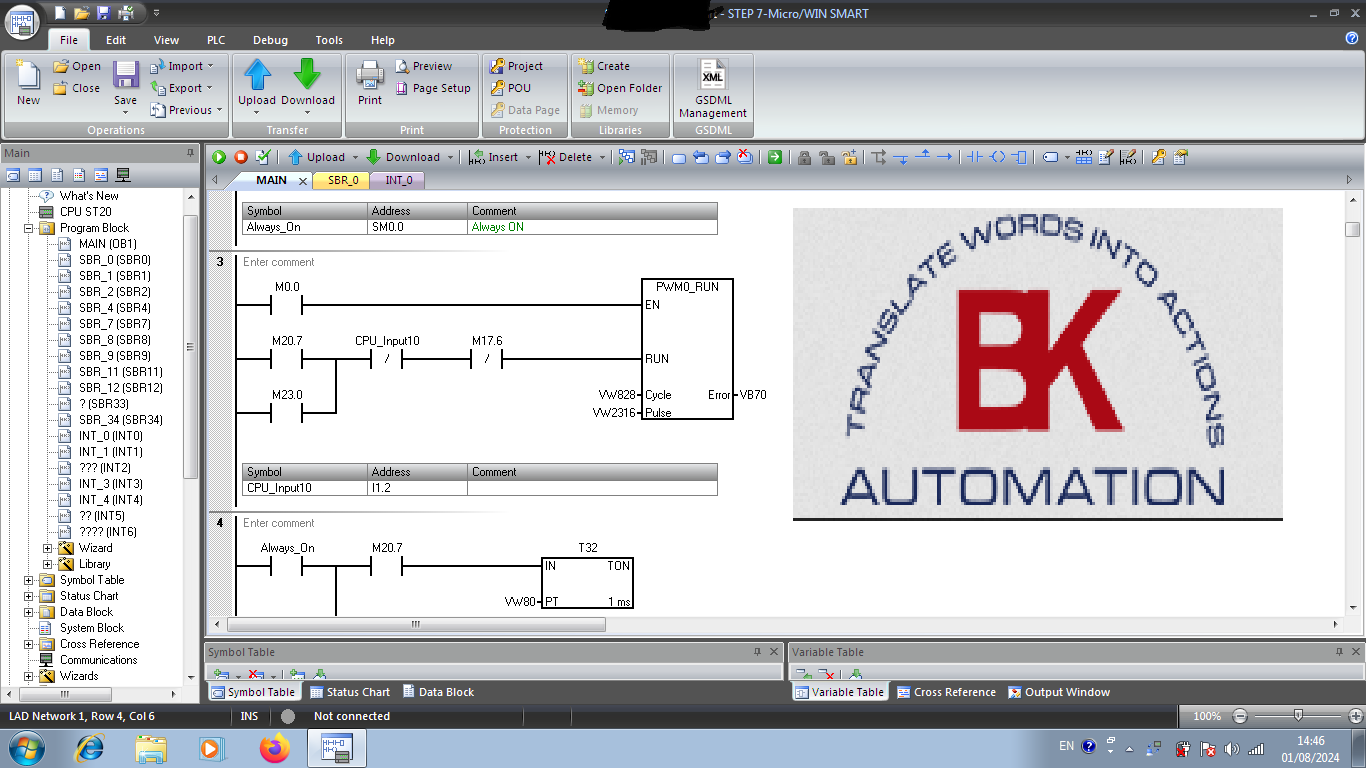Click the zoom slider handle in status bar
Screen dimensions: 1366x768
tap(1298, 716)
